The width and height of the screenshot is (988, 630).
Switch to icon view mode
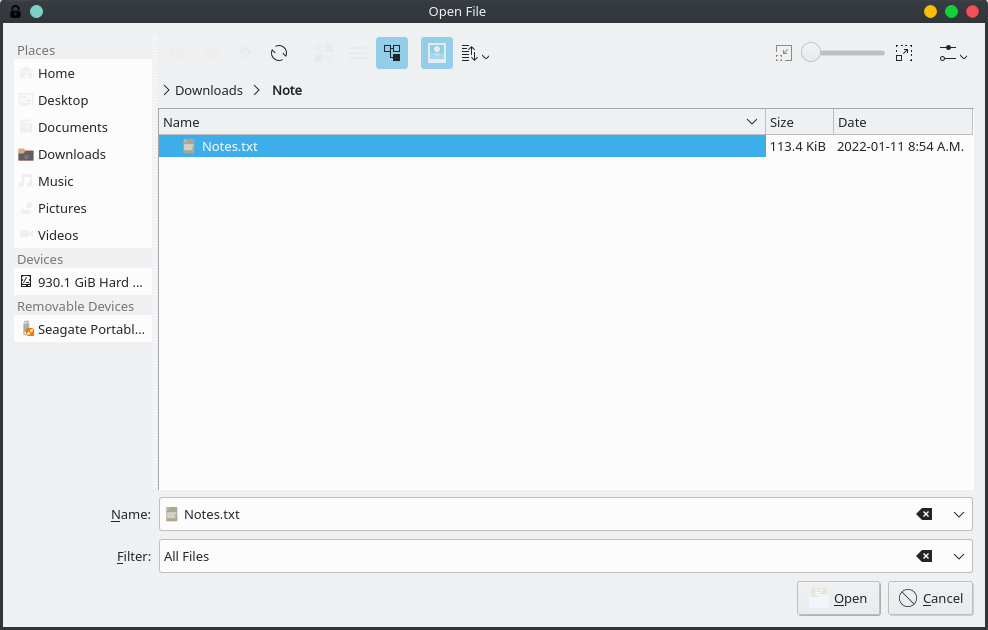322,53
